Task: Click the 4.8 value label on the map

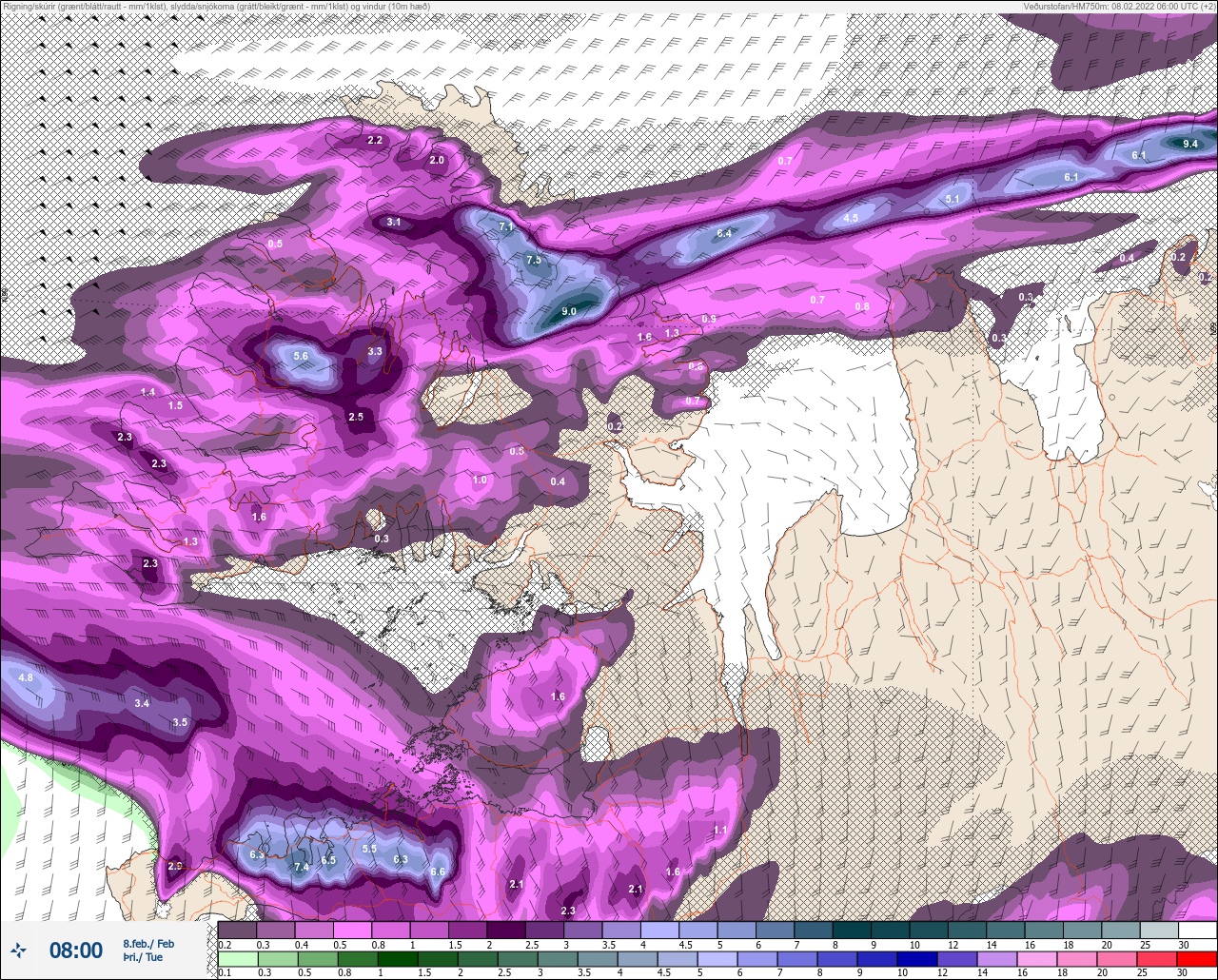Action: [x=26, y=677]
